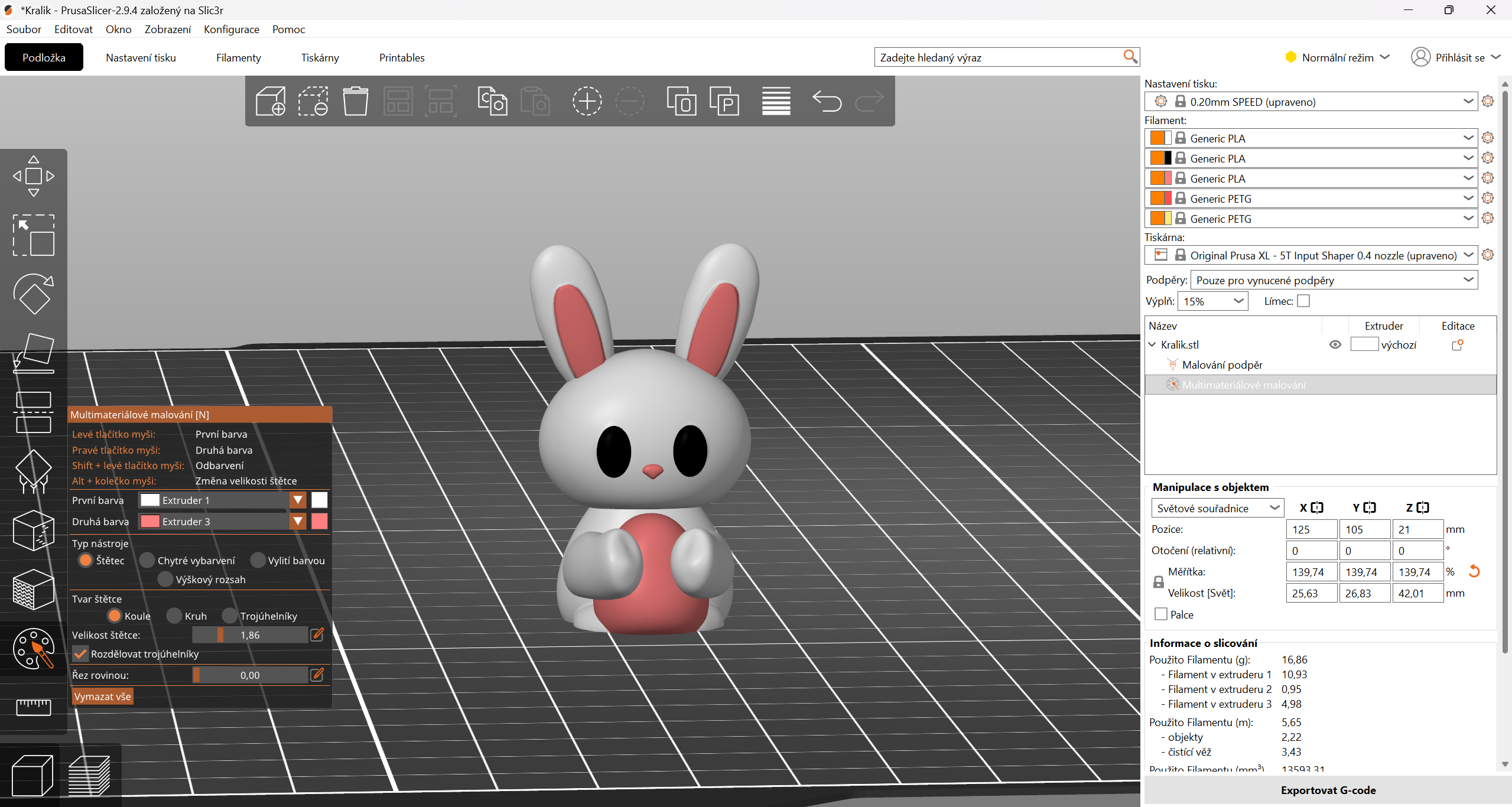Click the Seam painting tool icon
Viewport: 1512px width, 807px height.
tap(34, 531)
